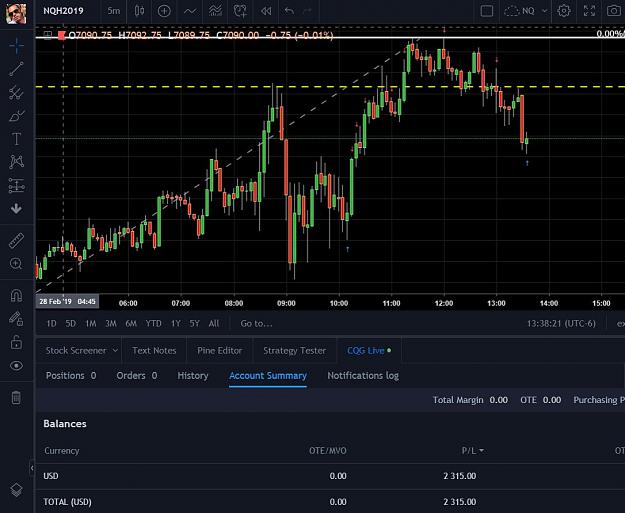Open the Text Notes tab
Viewport: 625px width, 513px height.
tap(154, 350)
